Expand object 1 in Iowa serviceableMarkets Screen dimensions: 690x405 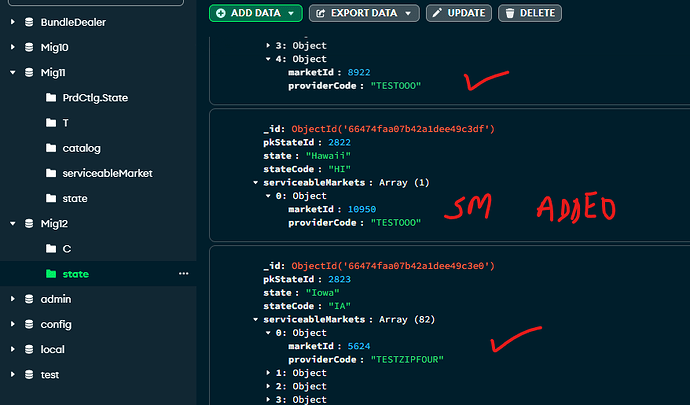tap(269, 373)
